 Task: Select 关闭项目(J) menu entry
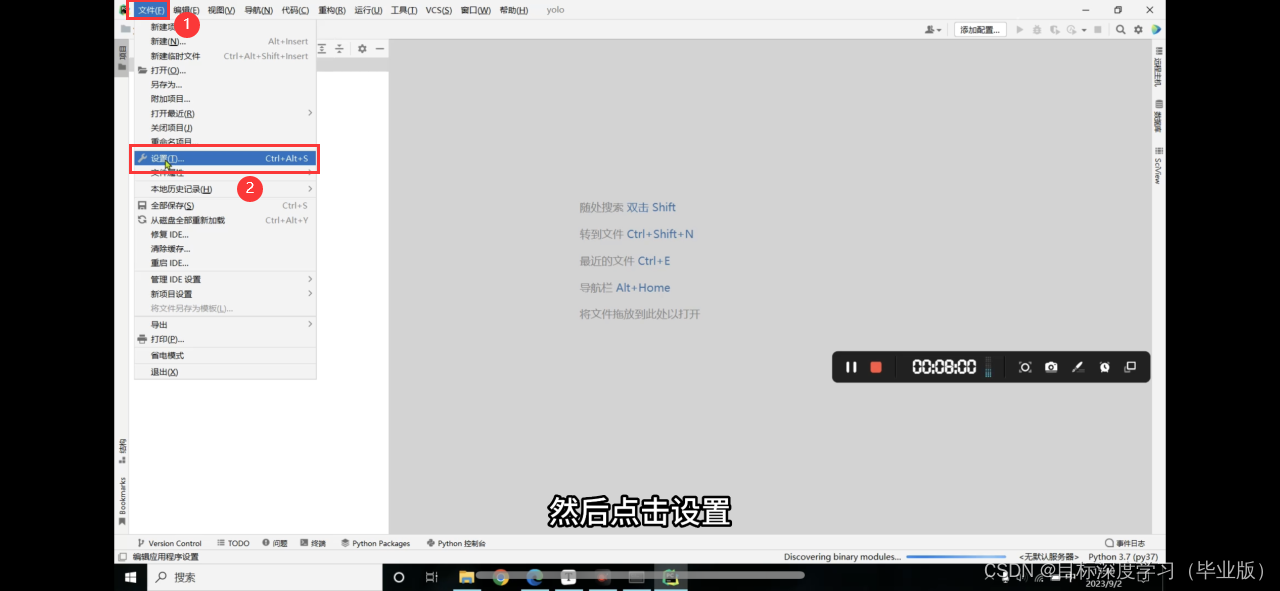click(x=225, y=128)
